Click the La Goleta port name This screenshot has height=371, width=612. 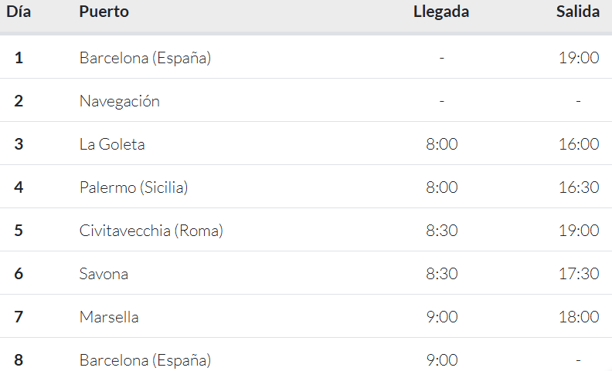(x=112, y=144)
